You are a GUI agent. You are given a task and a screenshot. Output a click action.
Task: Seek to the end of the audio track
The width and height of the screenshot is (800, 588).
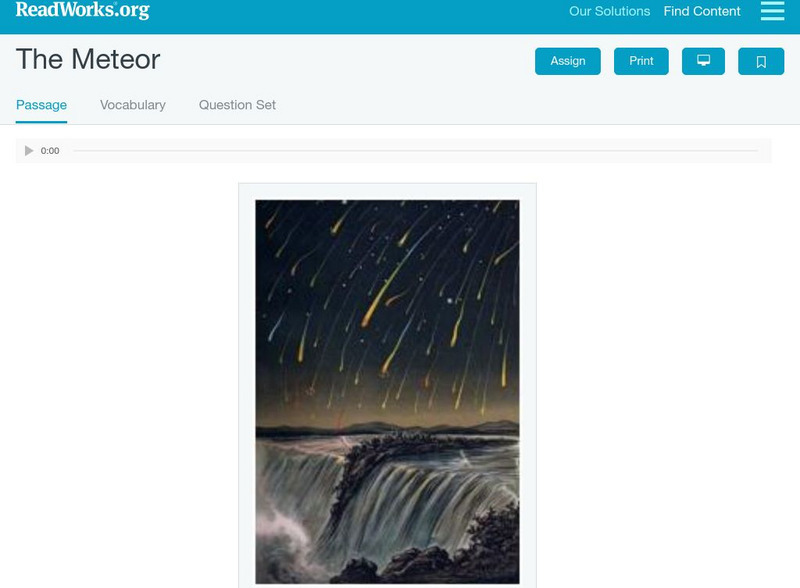pos(757,151)
